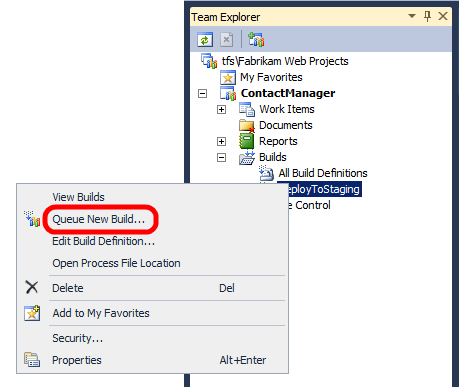Viewport: 459px width, 387px height.
Task: Collapse the ContactManager project node
Action: (202, 93)
